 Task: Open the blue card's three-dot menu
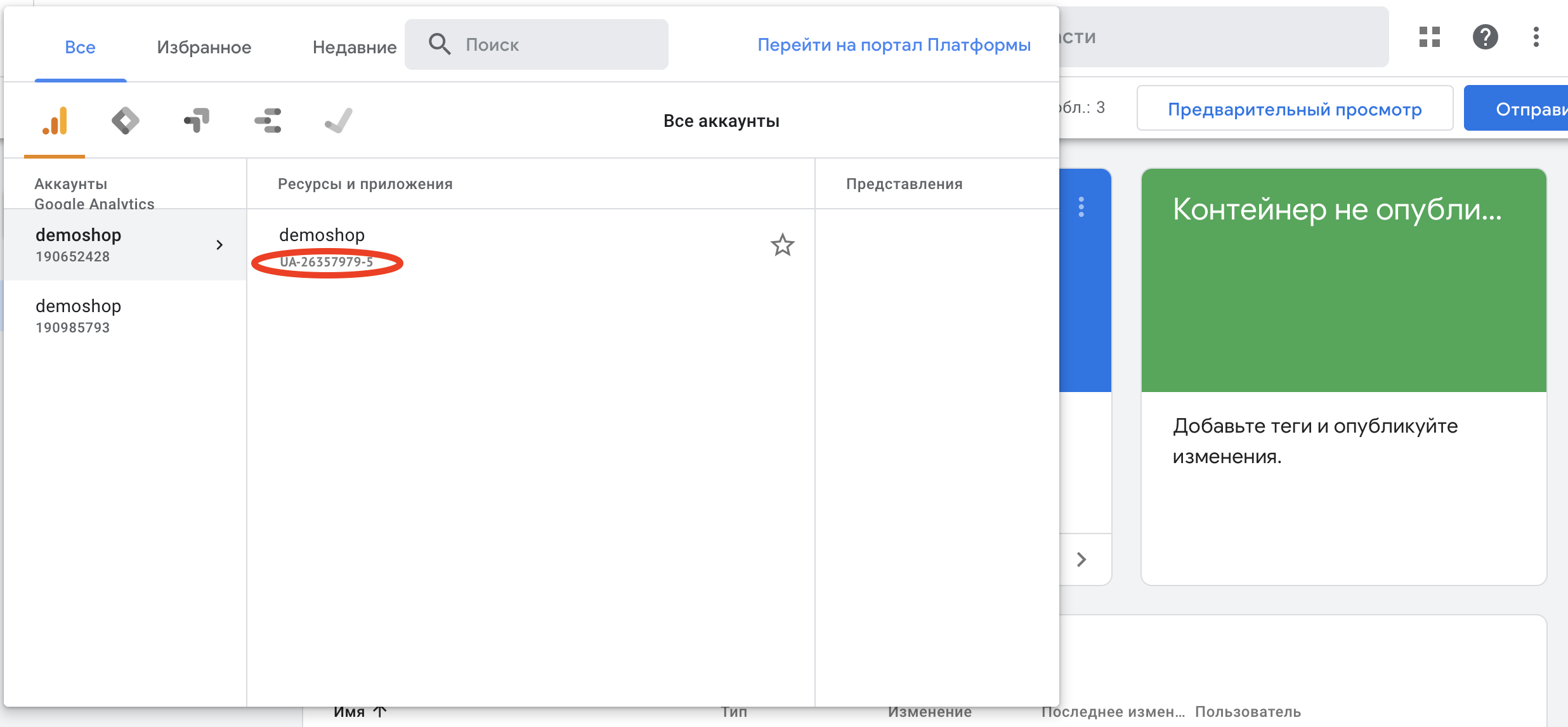click(x=1081, y=207)
